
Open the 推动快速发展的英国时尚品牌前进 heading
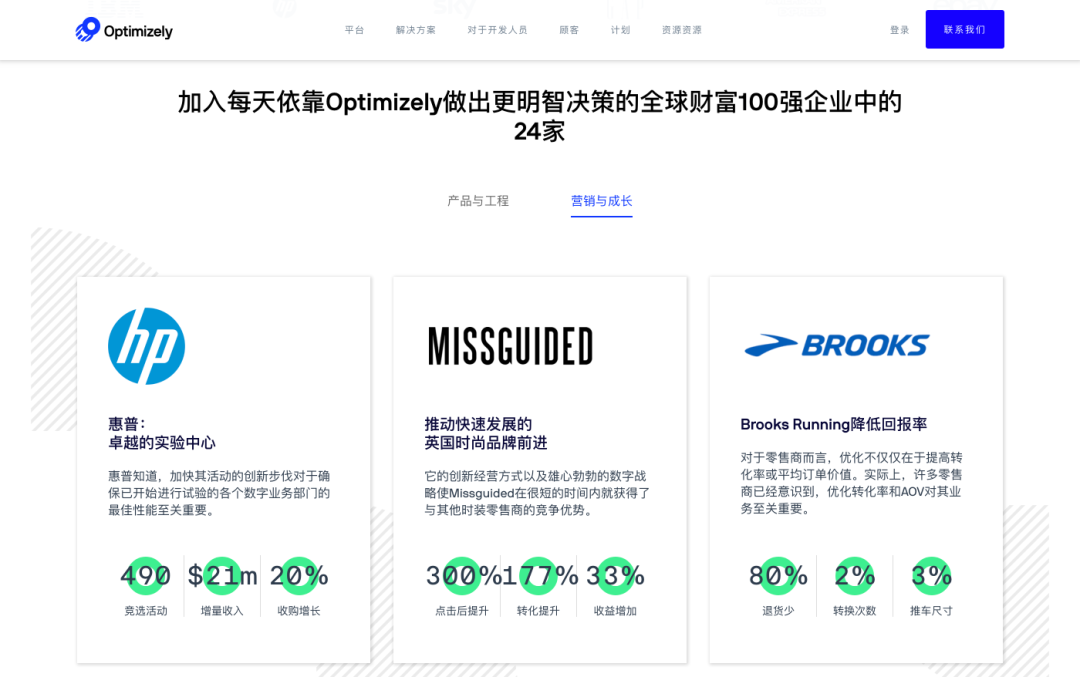pyautogui.click(x=486, y=433)
